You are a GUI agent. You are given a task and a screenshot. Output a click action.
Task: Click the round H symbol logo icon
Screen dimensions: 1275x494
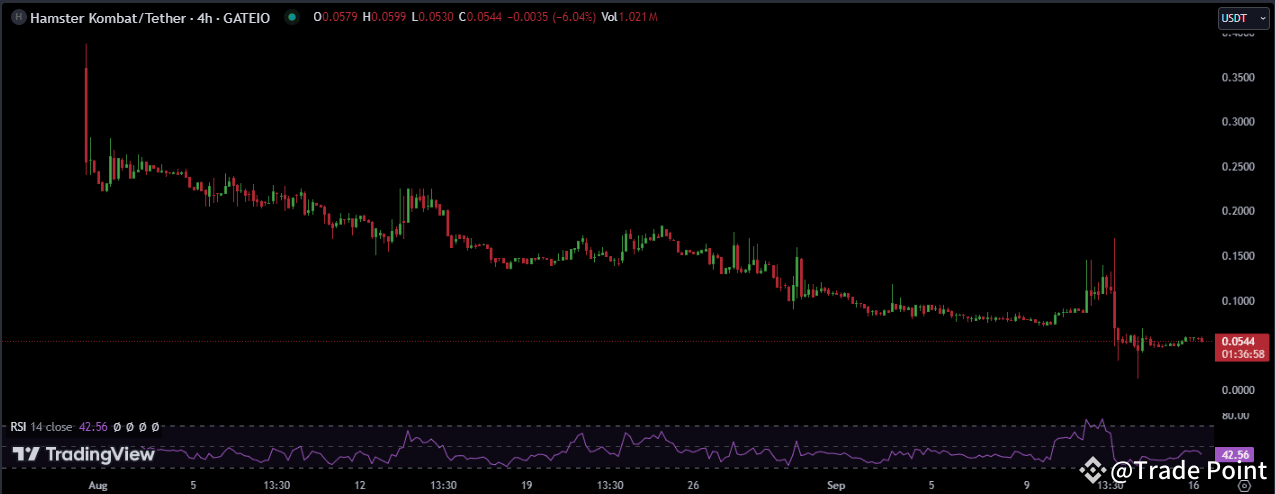(x=17, y=18)
